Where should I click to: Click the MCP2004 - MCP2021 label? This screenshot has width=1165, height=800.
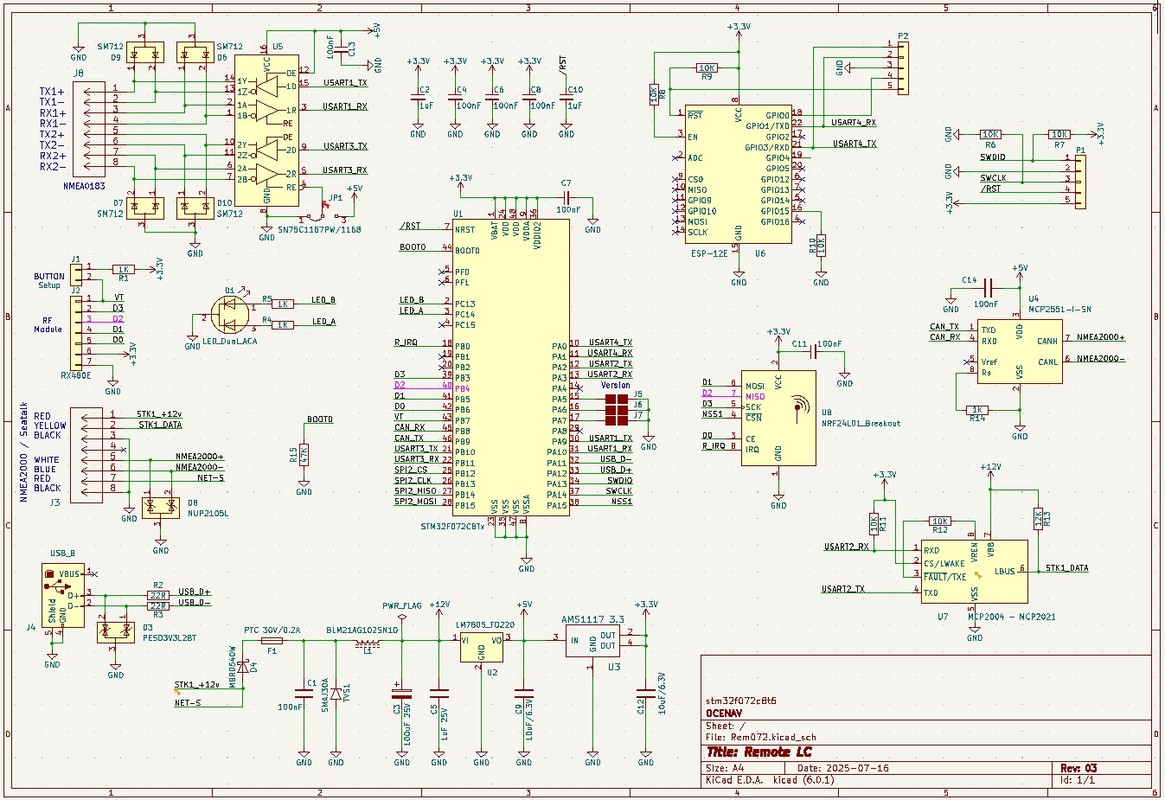1011,617
